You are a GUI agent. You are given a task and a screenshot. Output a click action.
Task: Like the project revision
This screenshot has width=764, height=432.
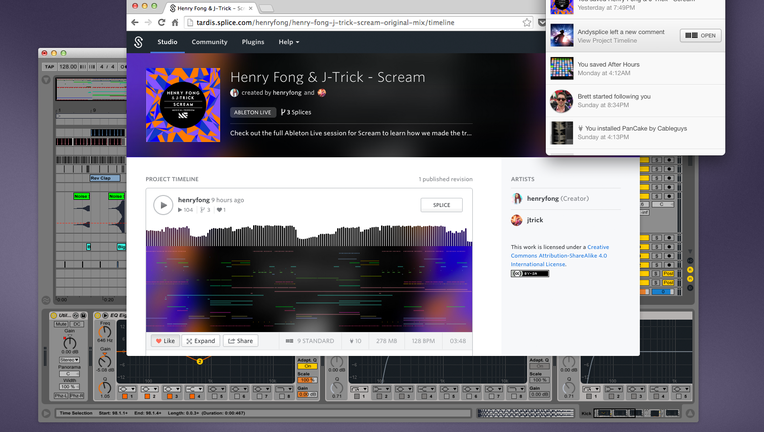[x=165, y=341]
